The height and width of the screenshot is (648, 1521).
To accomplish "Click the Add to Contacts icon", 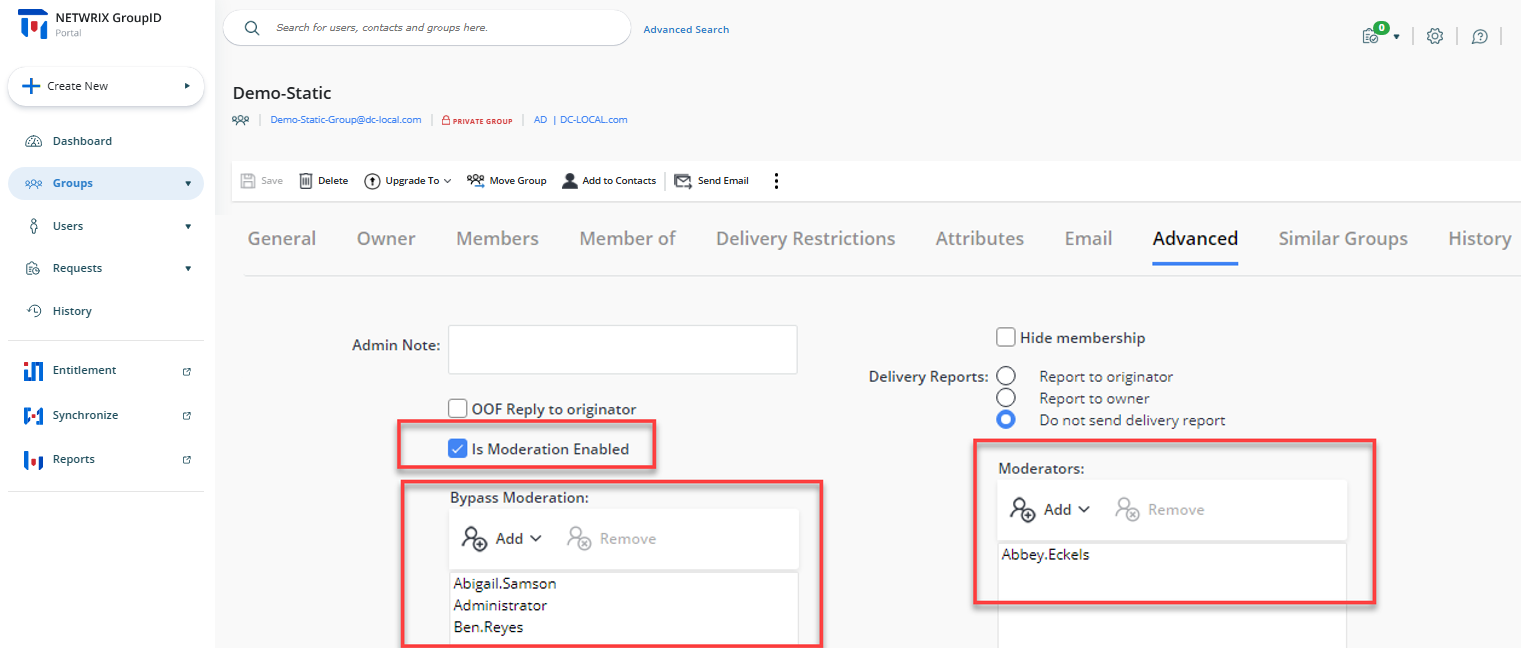I will (570, 181).
